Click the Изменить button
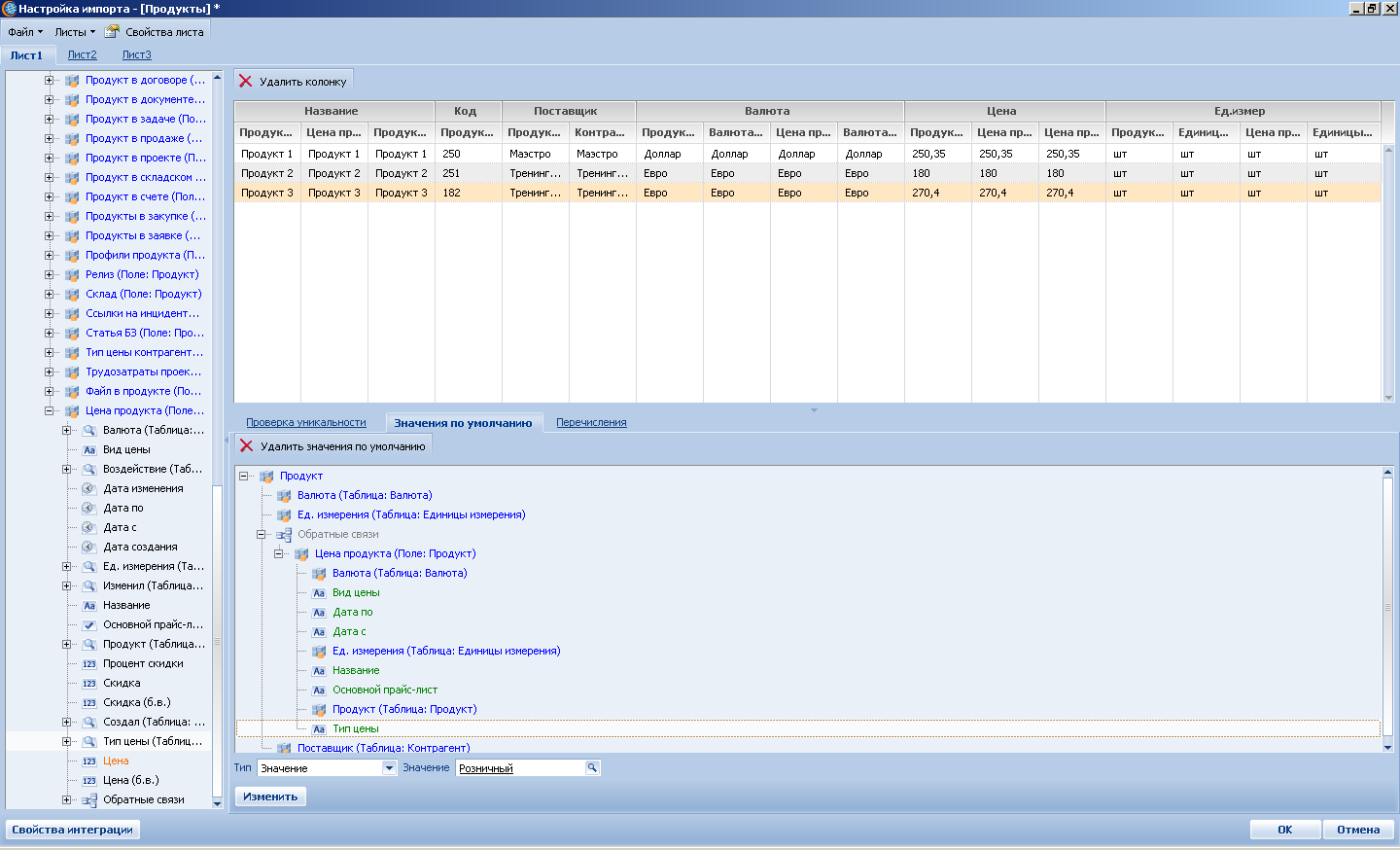 [270, 797]
